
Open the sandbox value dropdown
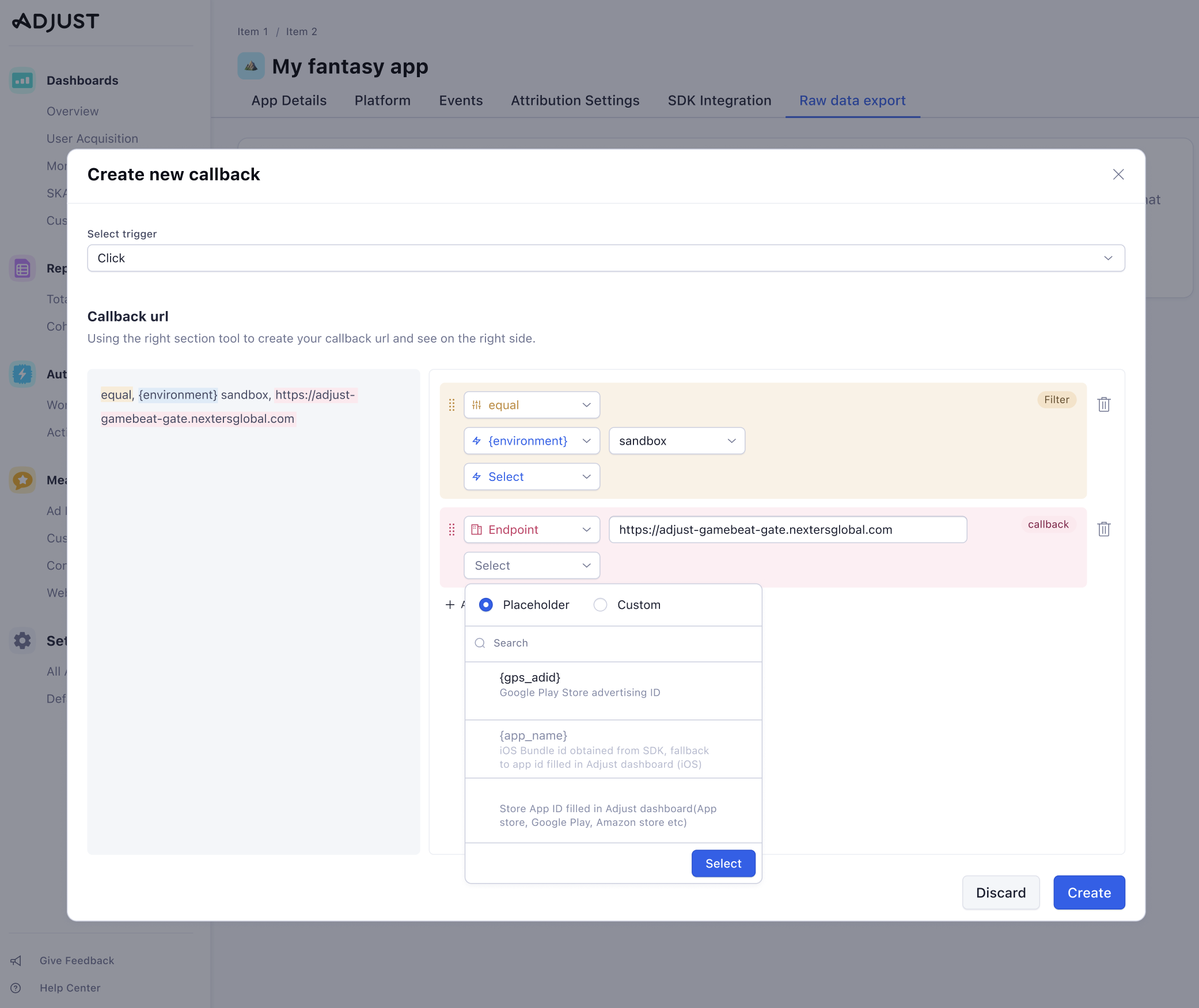677,441
